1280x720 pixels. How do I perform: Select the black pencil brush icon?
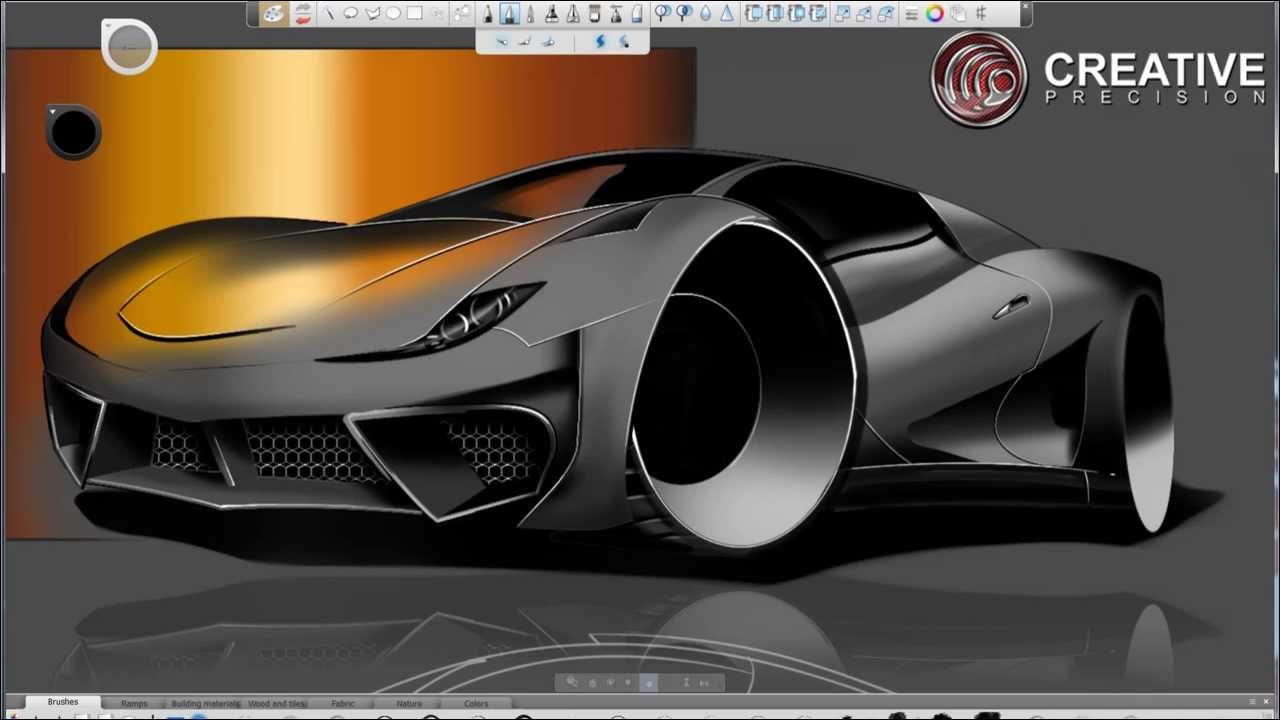point(488,14)
